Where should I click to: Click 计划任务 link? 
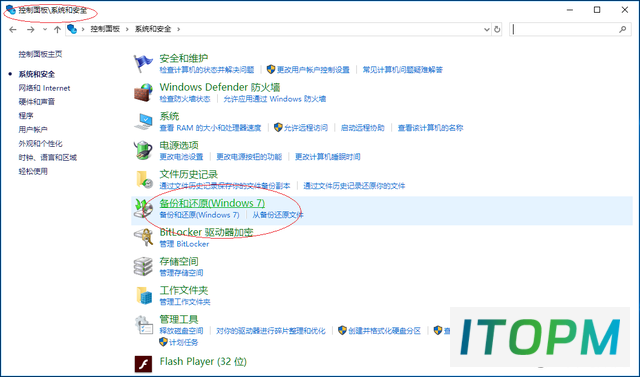[x=183, y=342]
